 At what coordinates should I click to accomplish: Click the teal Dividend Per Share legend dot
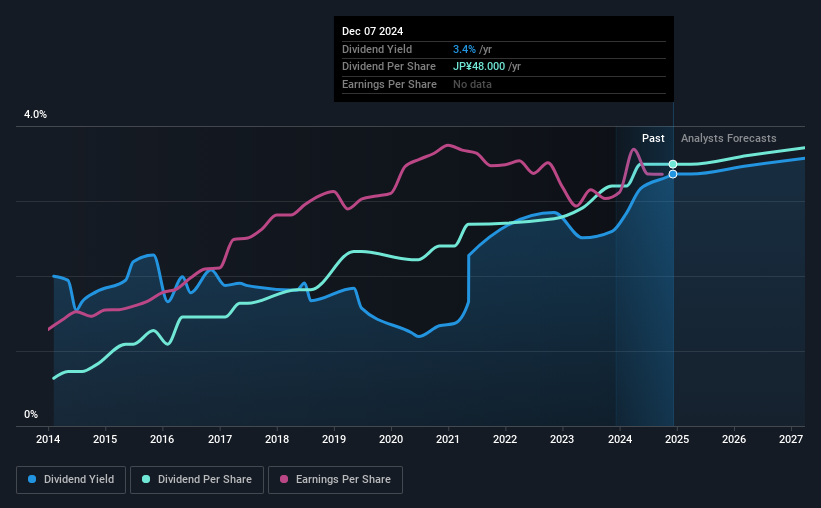click(146, 479)
